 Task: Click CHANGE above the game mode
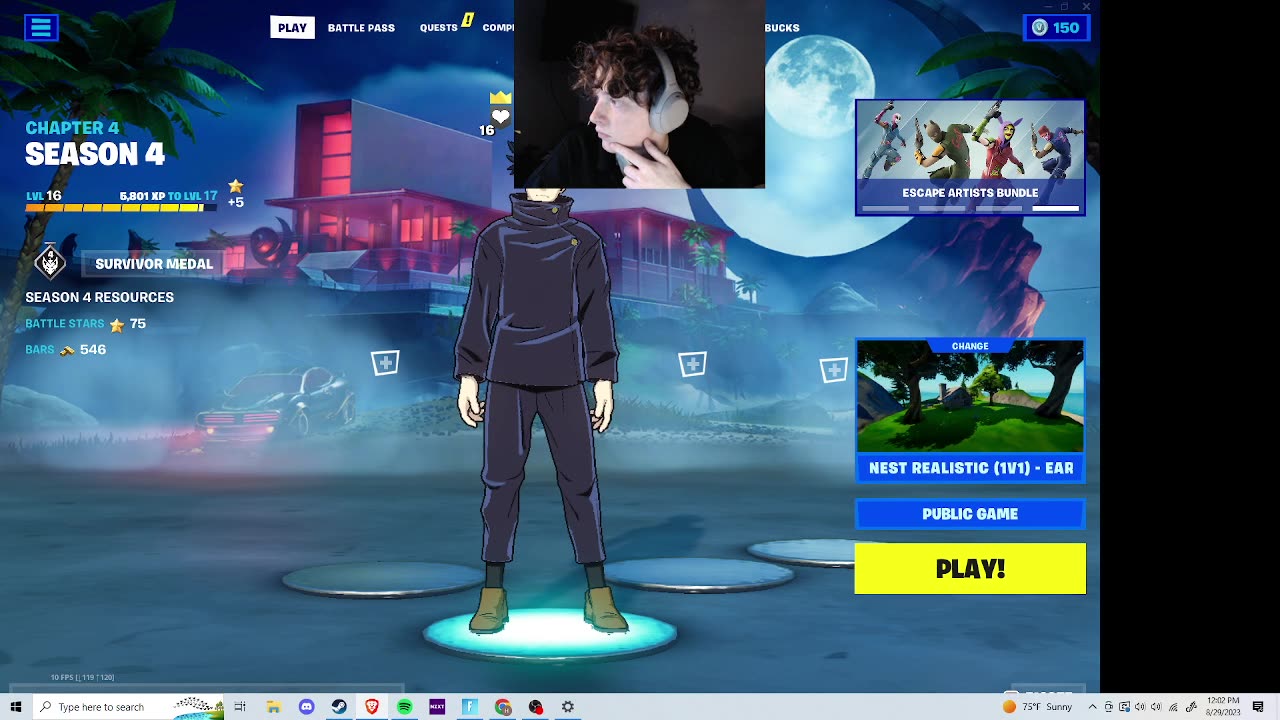pyautogui.click(x=970, y=346)
